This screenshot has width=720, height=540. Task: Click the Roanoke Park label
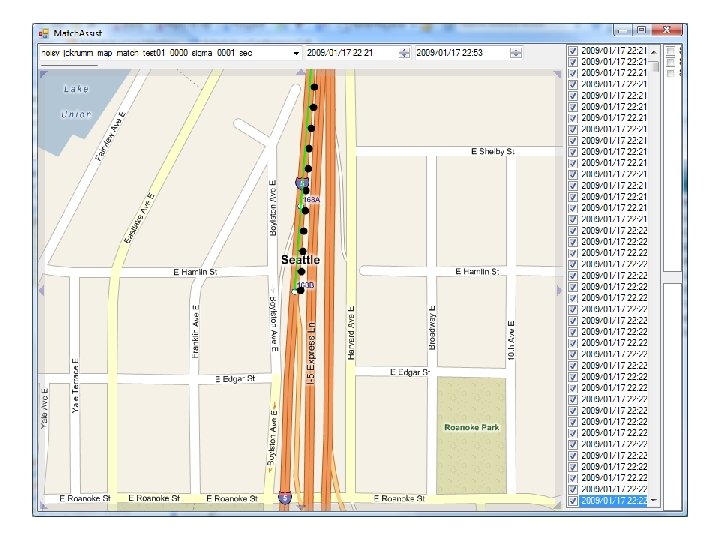pos(472,428)
